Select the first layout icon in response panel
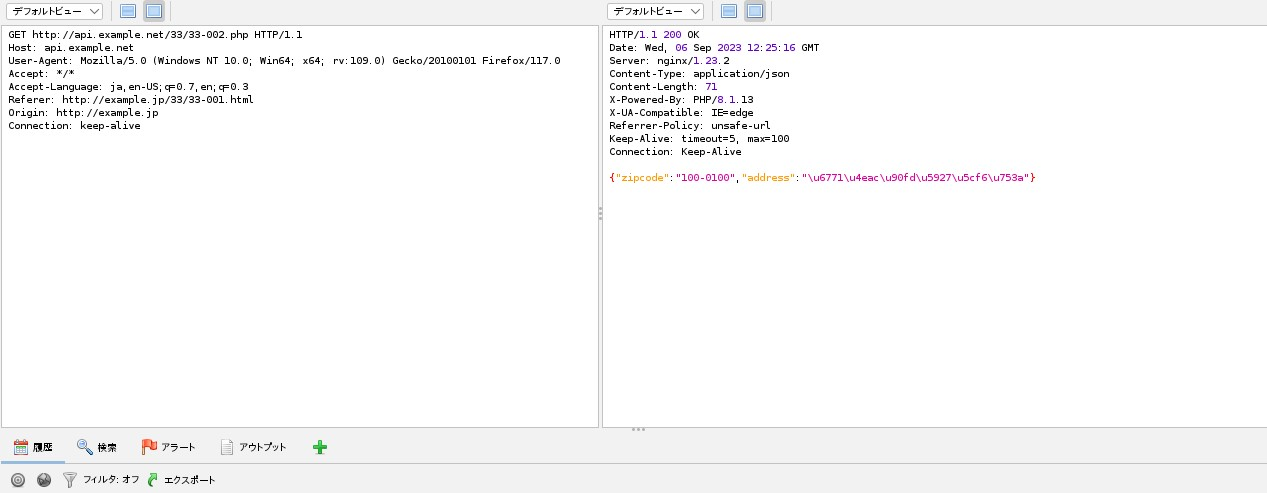This screenshot has height=493, width=1267. tap(729, 11)
